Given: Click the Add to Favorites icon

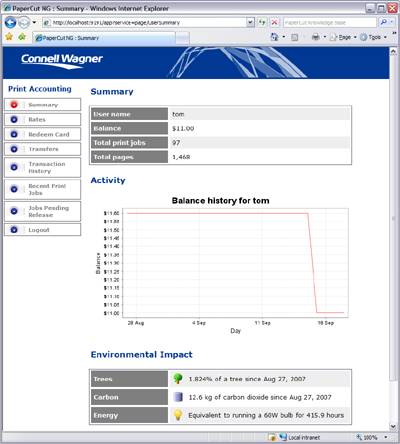Looking at the screenshot, I should click(22, 37).
